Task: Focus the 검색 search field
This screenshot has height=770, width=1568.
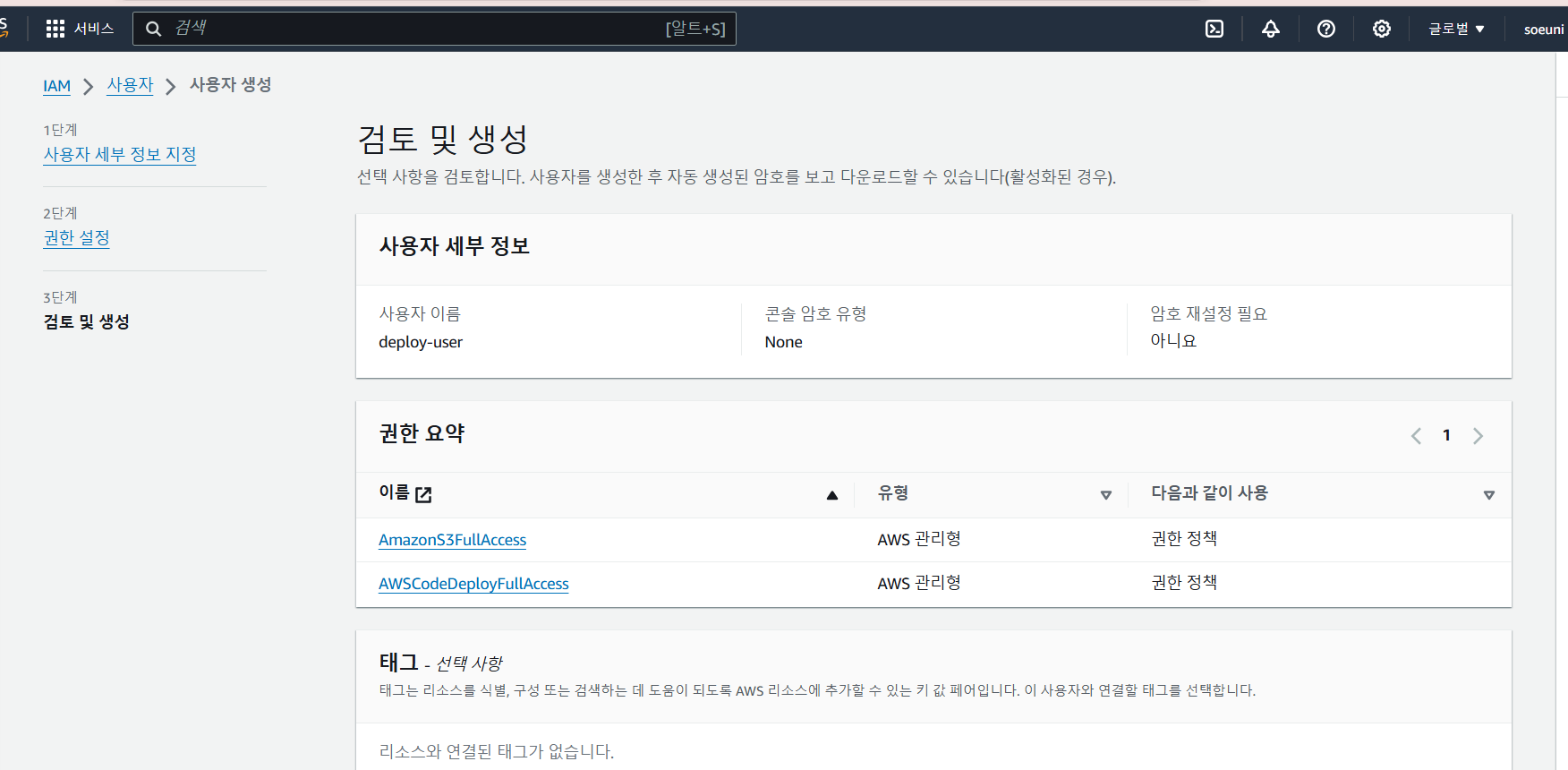Action: [434, 29]
